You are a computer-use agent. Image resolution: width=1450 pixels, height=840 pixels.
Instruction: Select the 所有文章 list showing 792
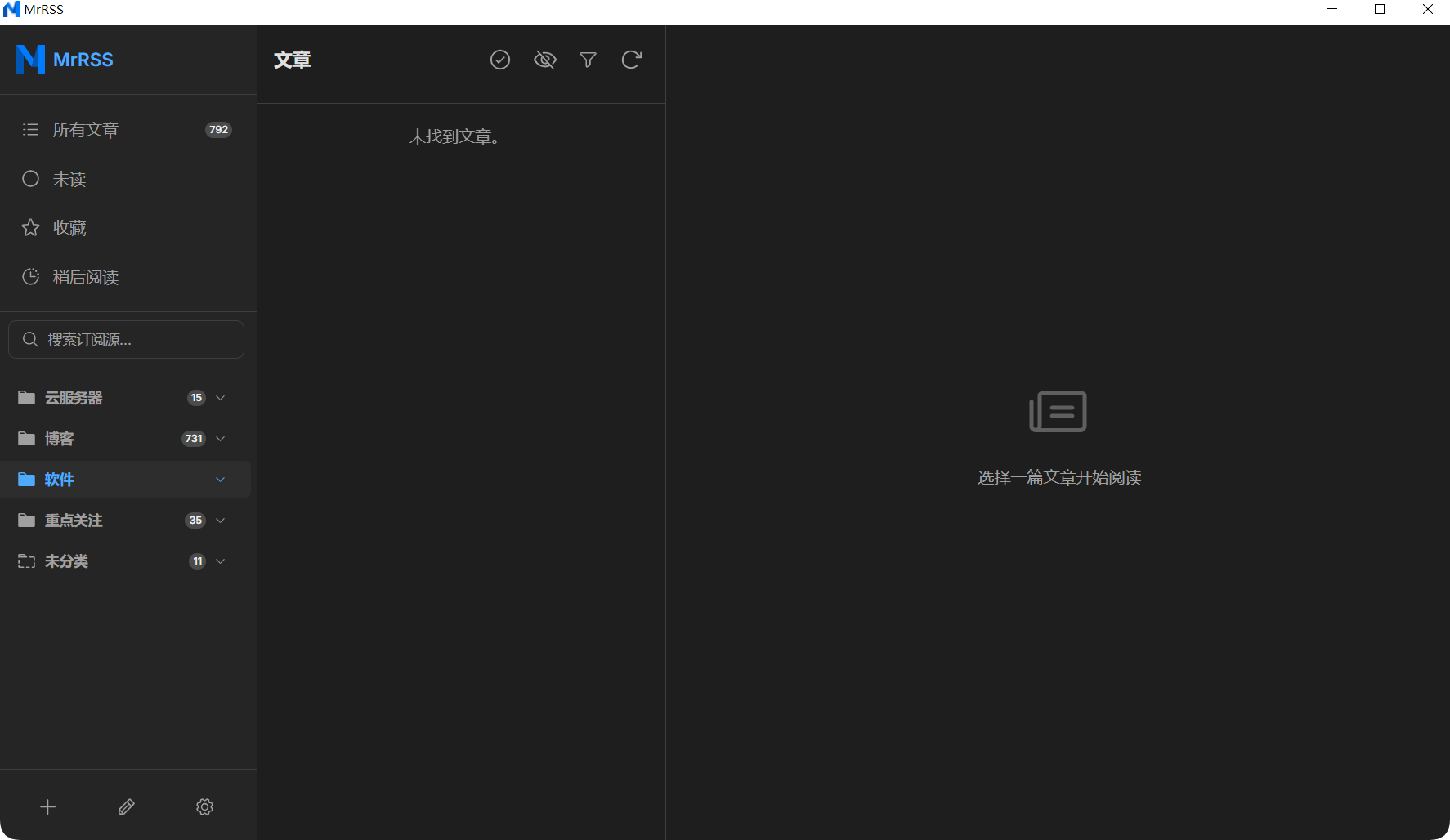point(86,129)
